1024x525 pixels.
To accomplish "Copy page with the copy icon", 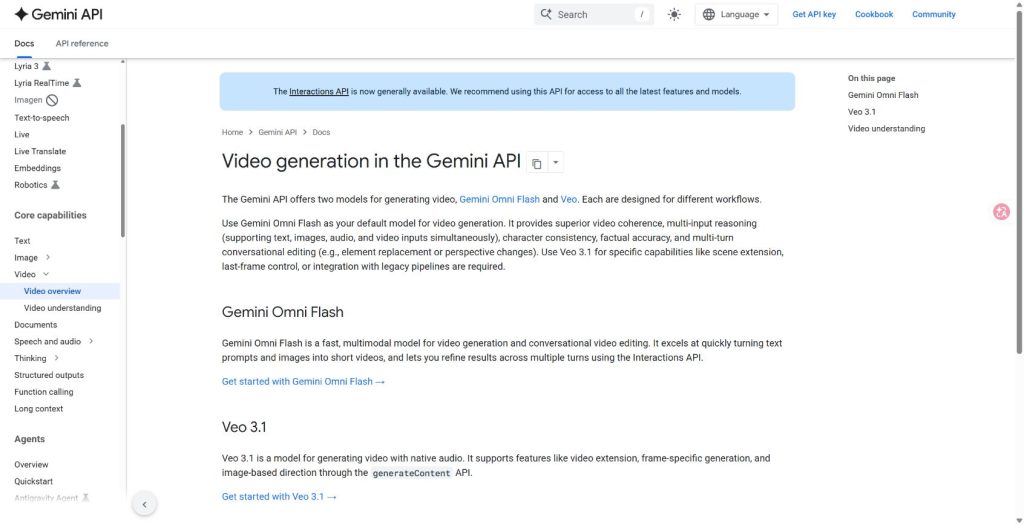I will [536, 163].
